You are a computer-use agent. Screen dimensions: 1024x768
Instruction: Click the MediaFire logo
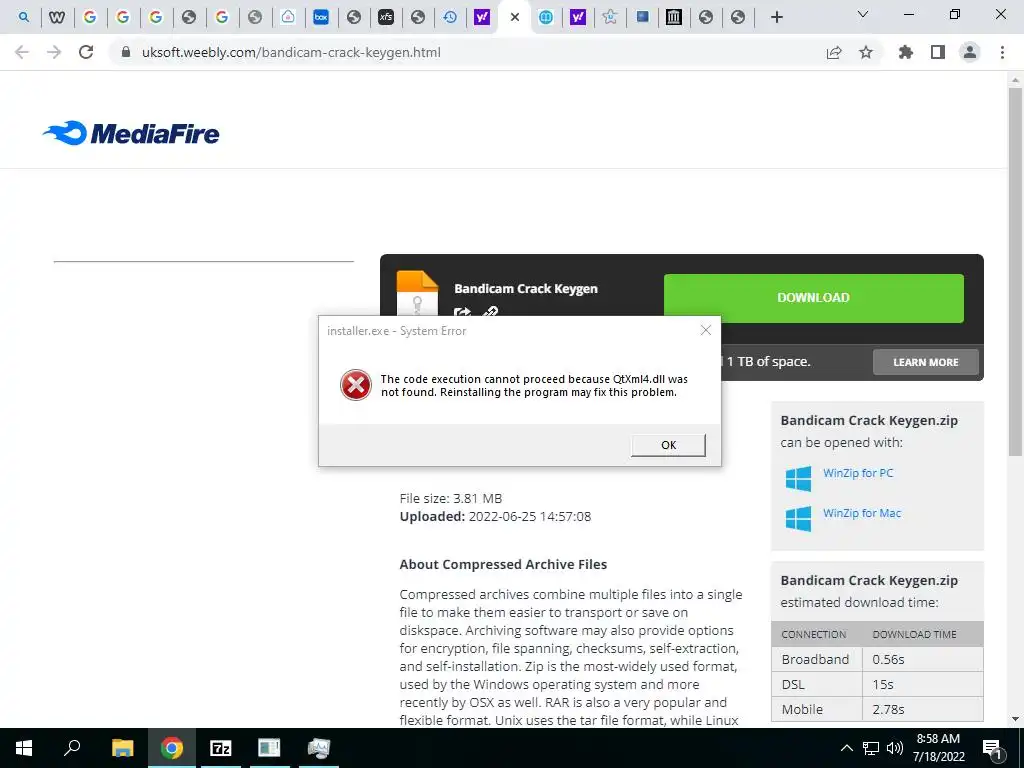[131, 133]
